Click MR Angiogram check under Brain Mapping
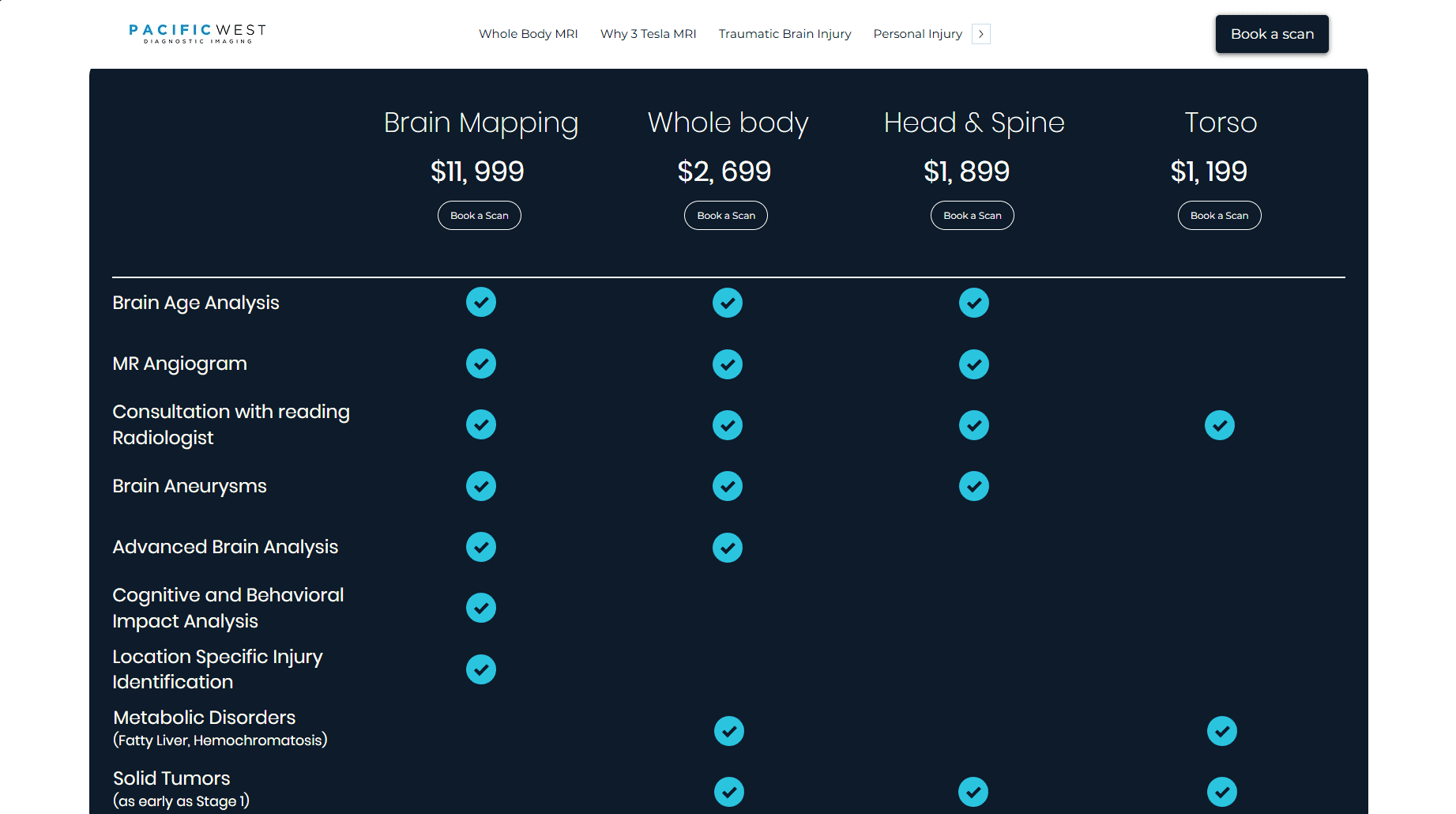The width and height of the screenshot is (1456, 814). tap(481, 364)
